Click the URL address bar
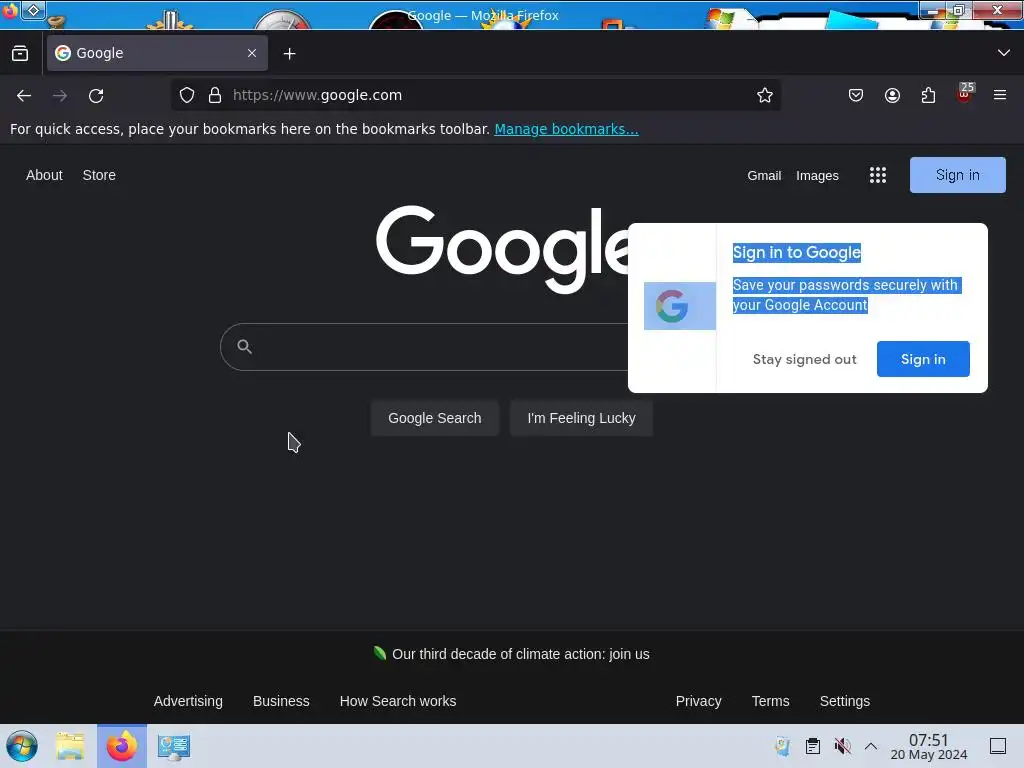This screenshot has width=1024, height=768. 475,95
